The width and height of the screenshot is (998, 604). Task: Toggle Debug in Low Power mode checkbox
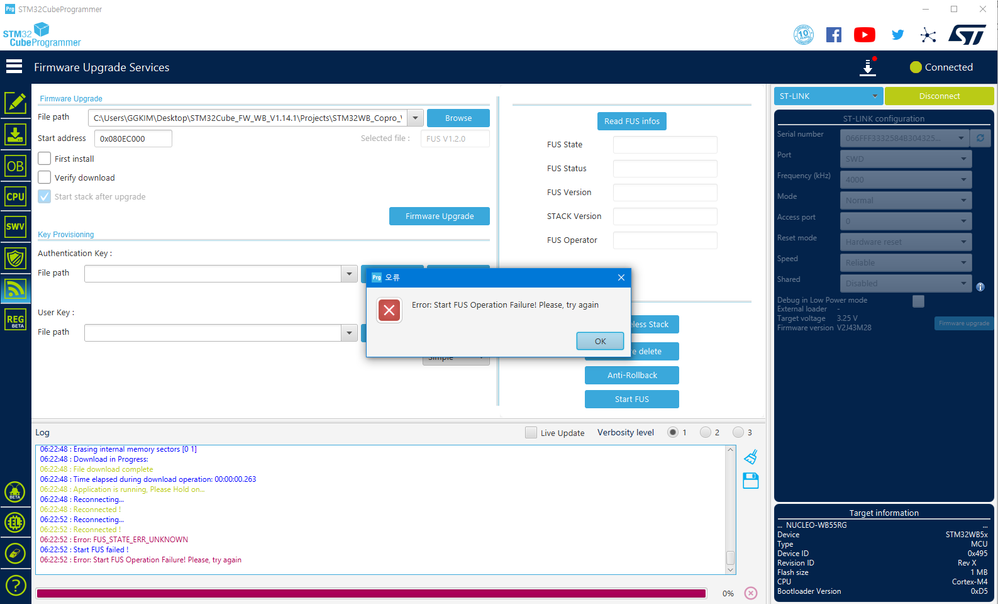click(918, 301)
